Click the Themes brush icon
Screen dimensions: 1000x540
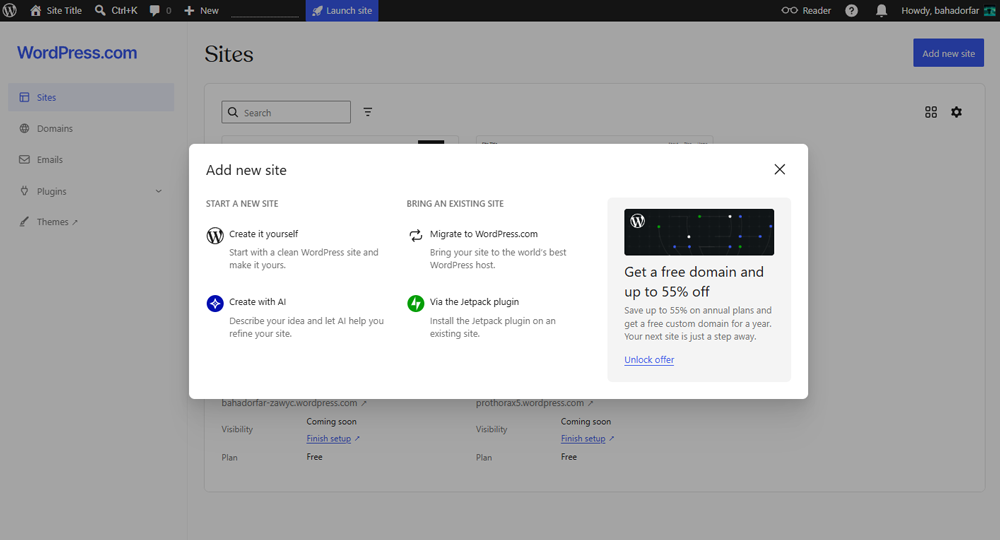point(24,222)
